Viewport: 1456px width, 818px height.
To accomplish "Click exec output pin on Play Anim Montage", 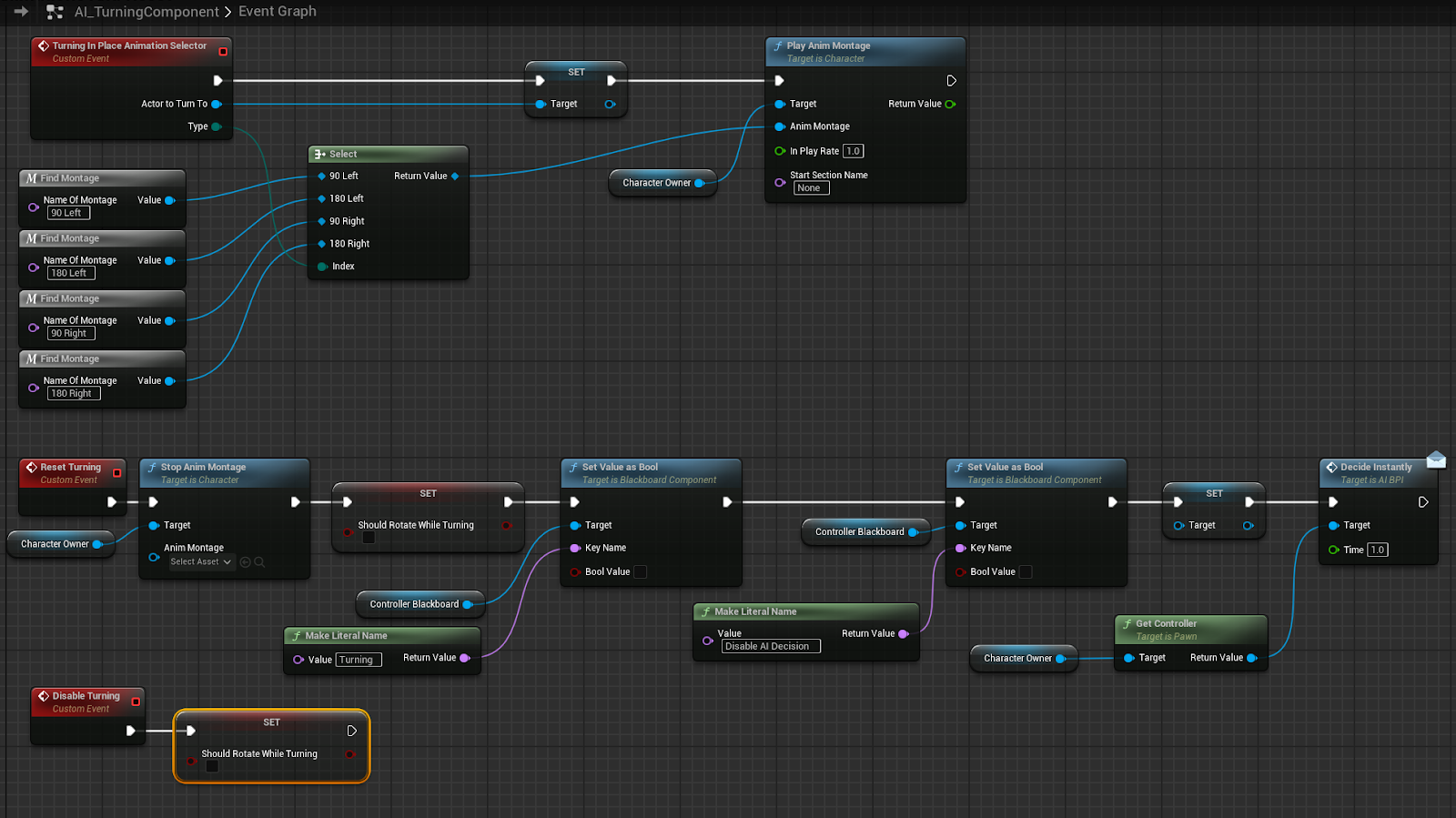I will 951,81.
